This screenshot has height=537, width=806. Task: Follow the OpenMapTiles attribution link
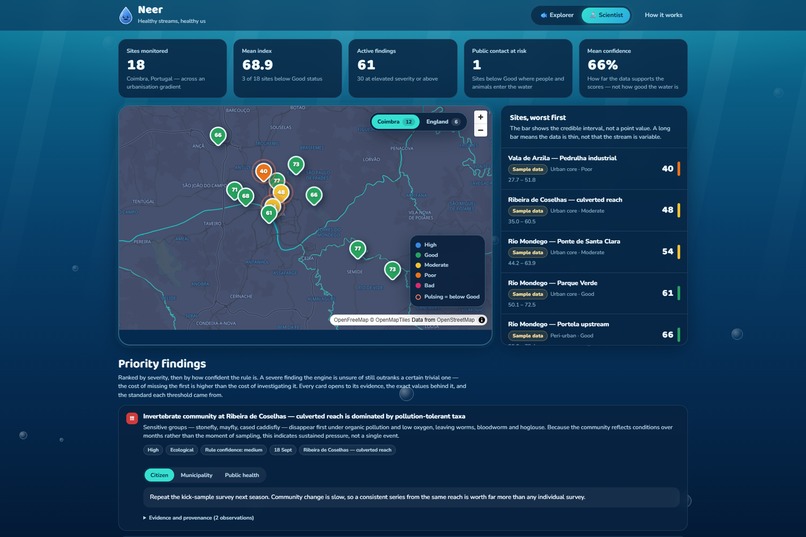(x=393, y=320)
